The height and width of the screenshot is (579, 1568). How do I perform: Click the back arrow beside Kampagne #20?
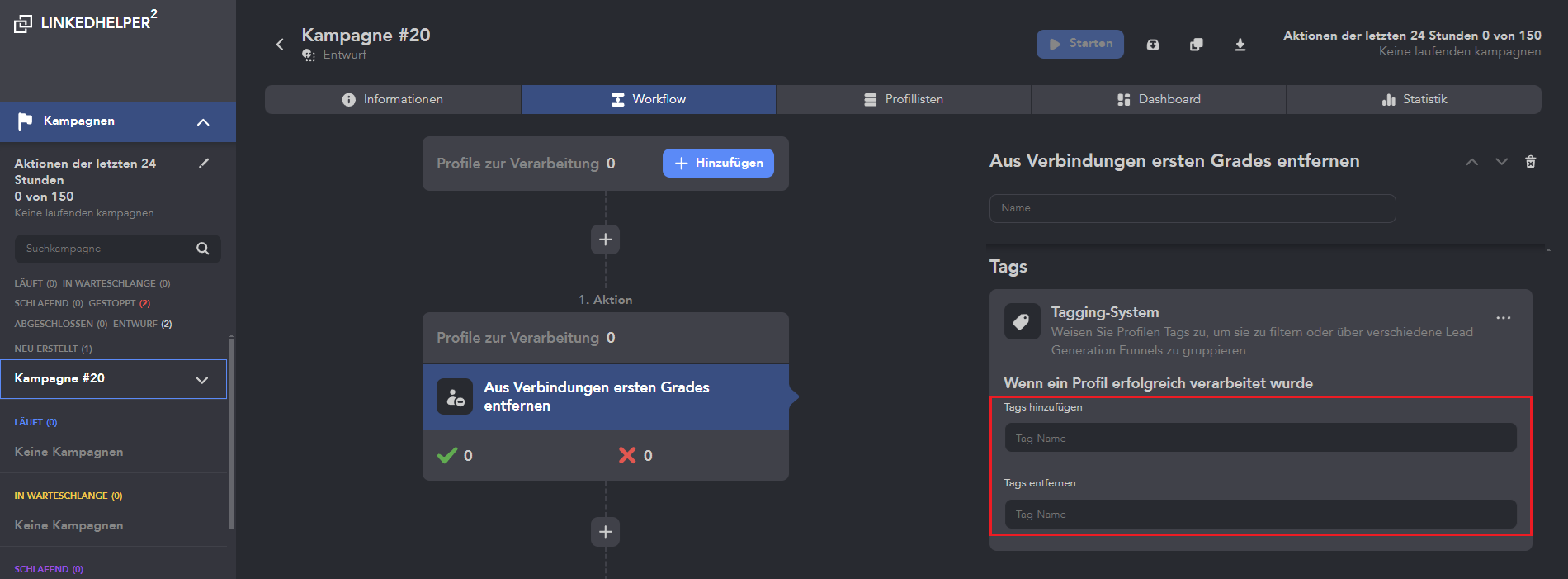pyautogui.click(x=280, y=45)
